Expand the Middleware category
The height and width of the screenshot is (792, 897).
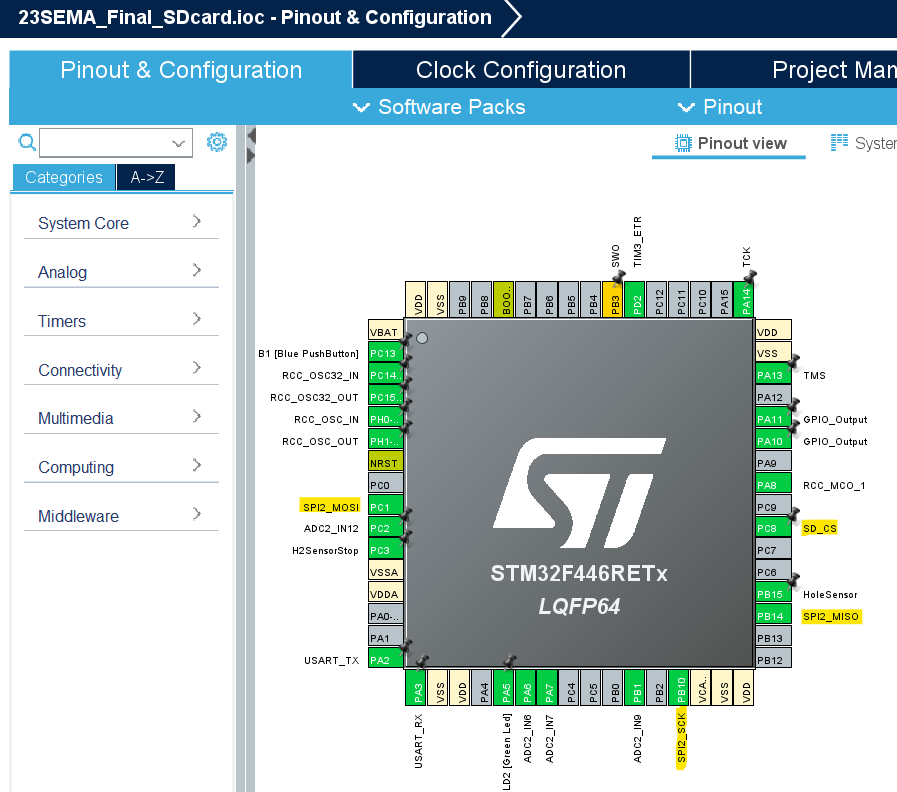click(121, 516)
